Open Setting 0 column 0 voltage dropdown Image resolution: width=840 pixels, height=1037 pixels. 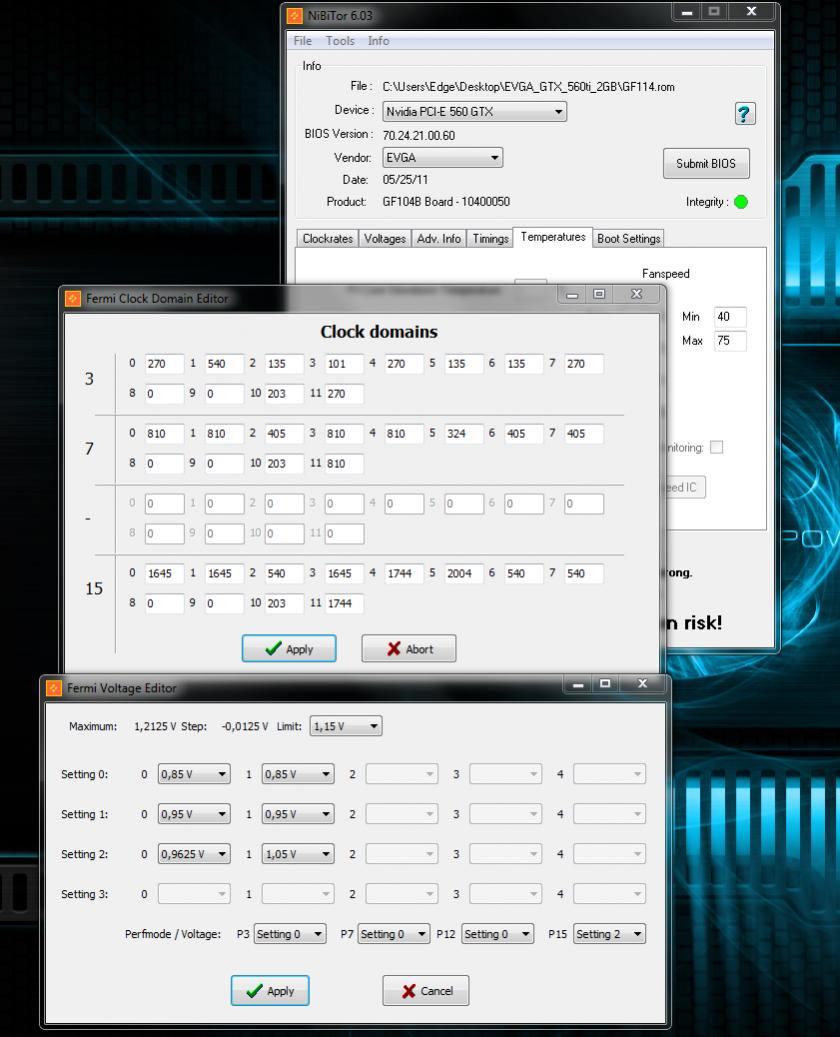pyautogui.click(x=194, y=774)
